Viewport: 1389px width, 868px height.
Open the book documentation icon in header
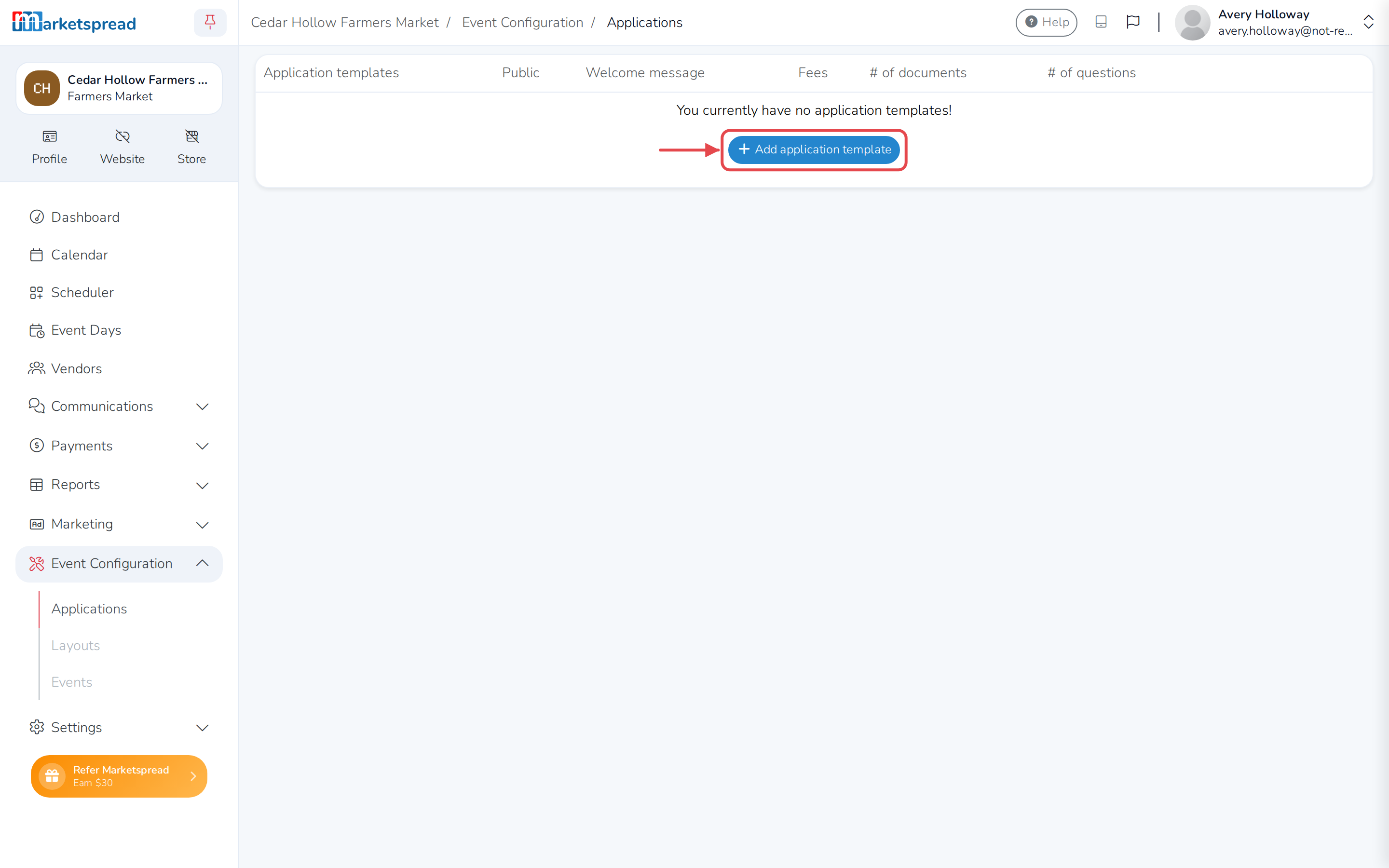point(1100,22)
